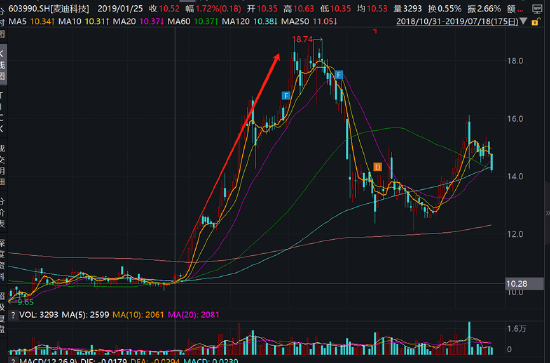550x363 pixels.
Task: Click the blue F marker near the 16.0 price level
Action: 286,96
